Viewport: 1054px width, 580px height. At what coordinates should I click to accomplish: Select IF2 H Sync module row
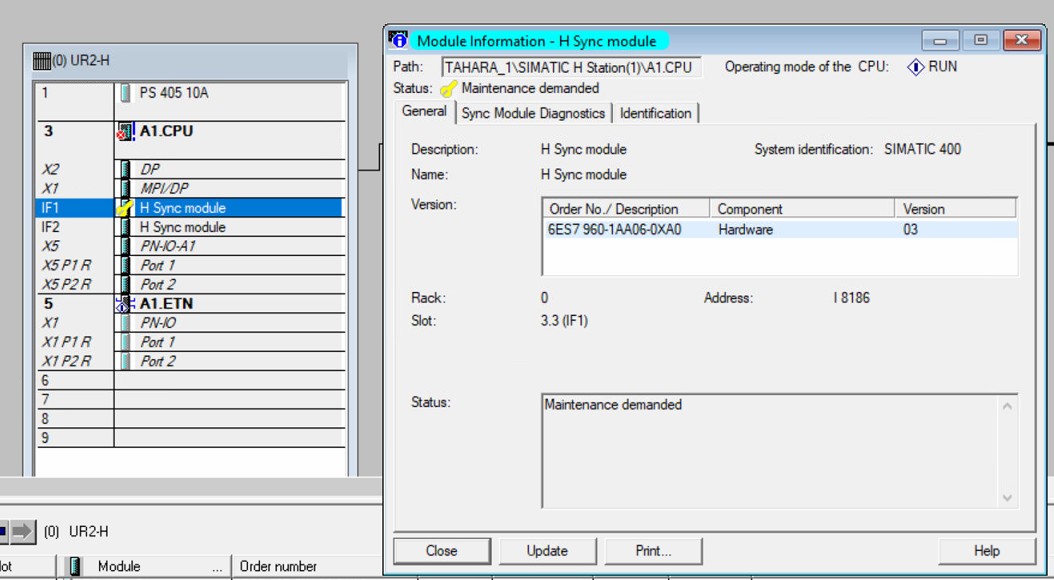pos(182,227)
